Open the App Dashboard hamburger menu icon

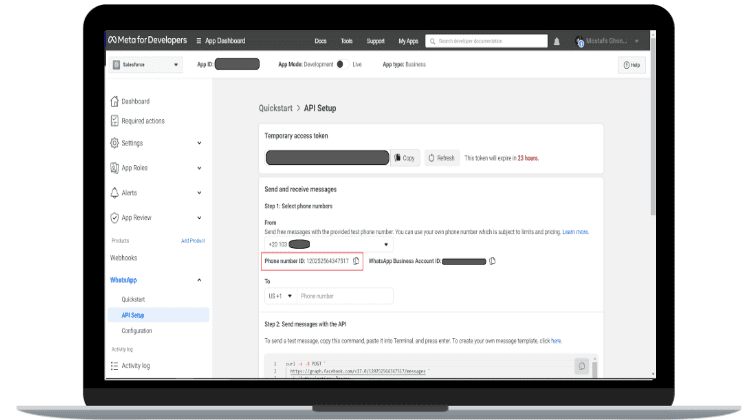tap(199, 41)
